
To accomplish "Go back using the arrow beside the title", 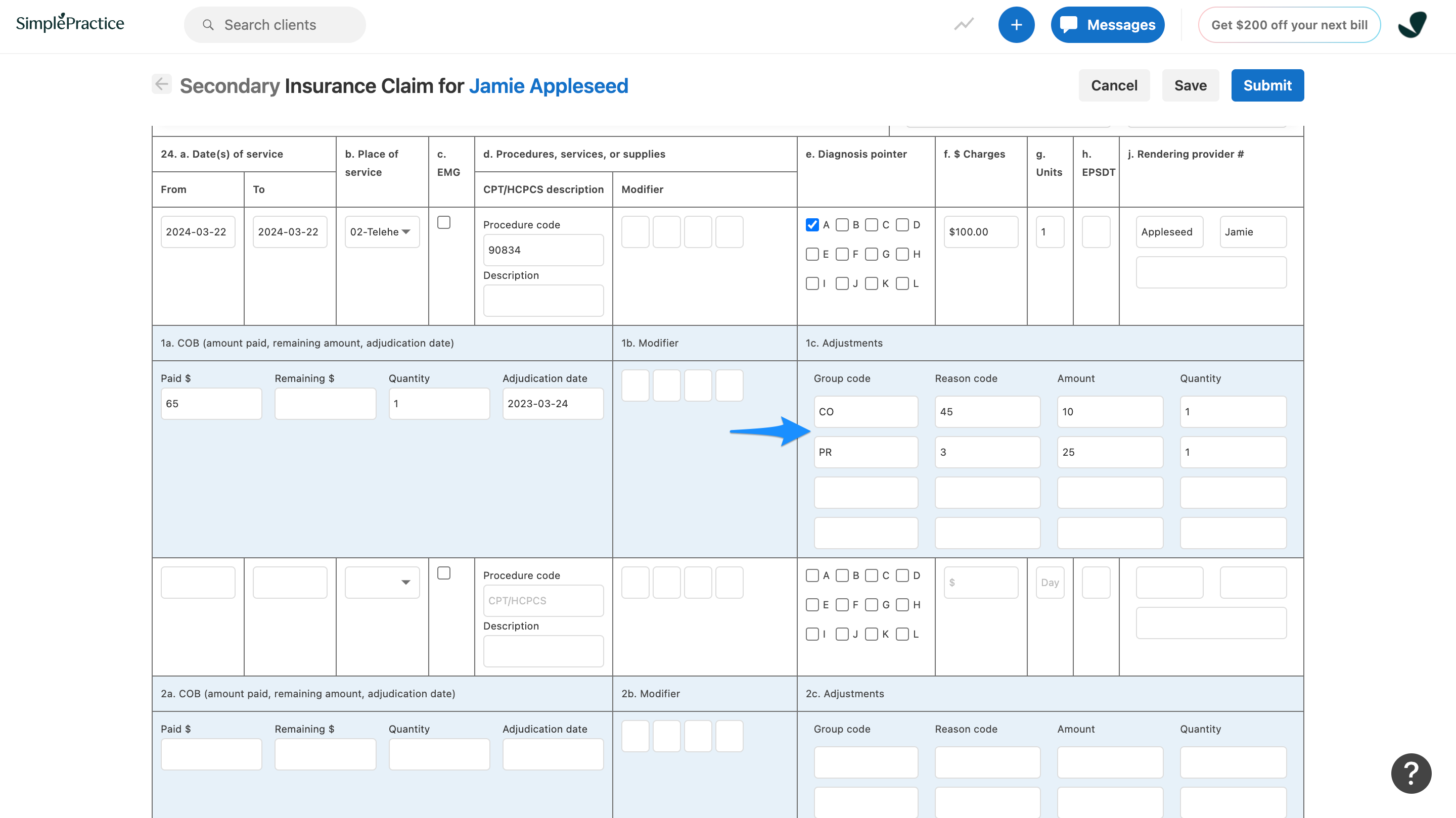I will click(x=162, y=84).
